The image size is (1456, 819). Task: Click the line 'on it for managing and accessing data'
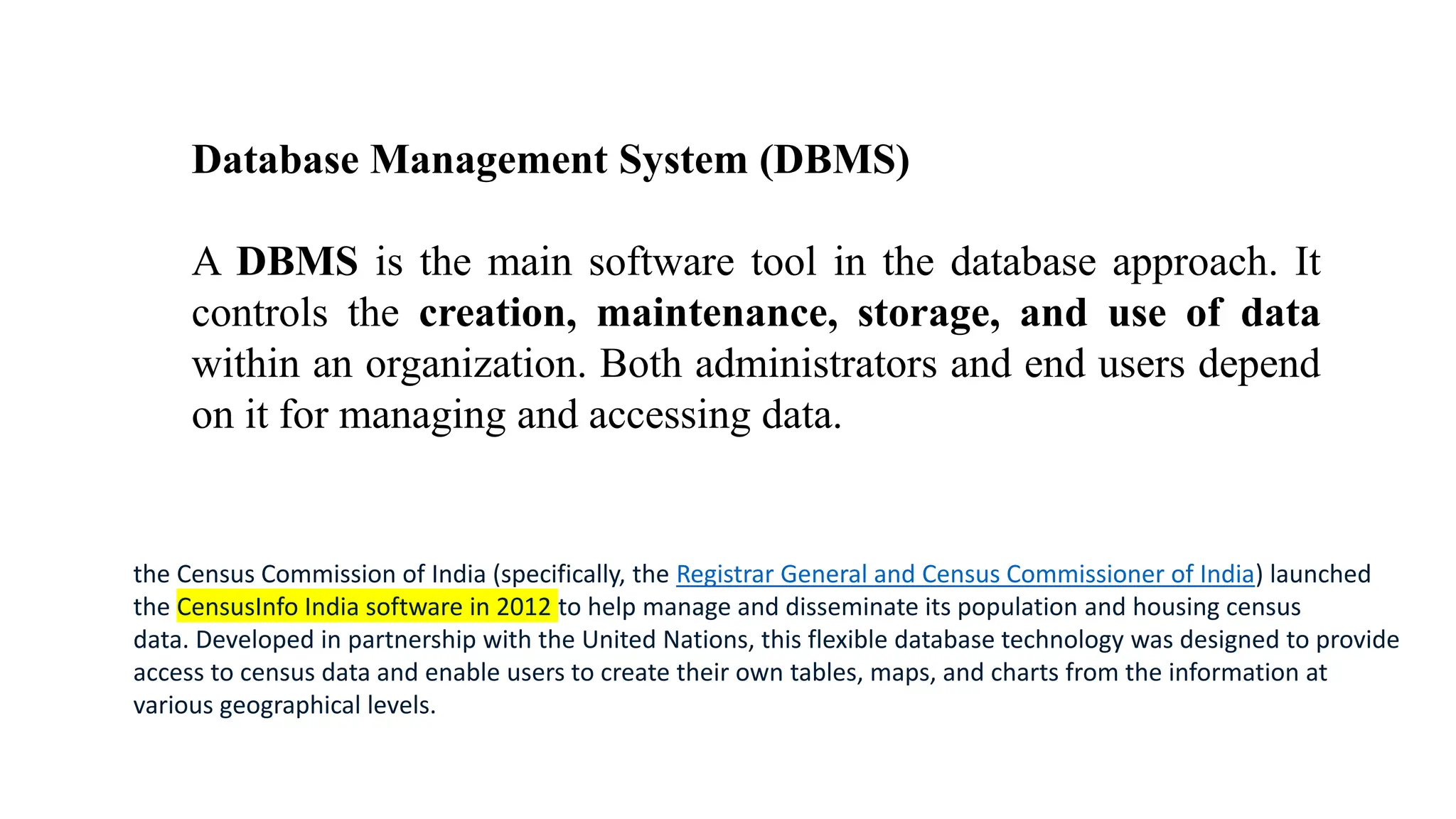(516, 415)
